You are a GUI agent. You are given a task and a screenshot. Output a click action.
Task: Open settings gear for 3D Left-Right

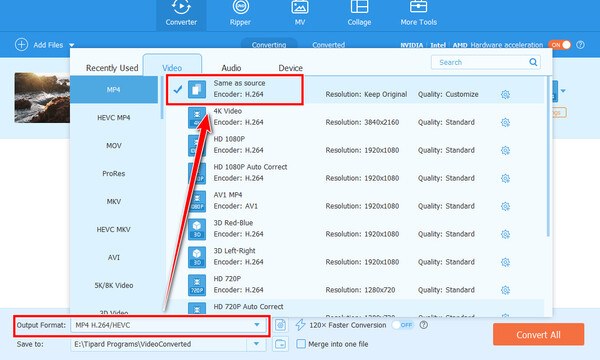[x=505, y=262]
